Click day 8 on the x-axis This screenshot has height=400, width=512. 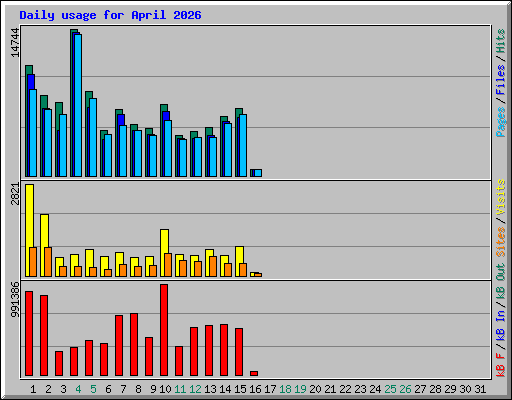(x=138, y=389)
